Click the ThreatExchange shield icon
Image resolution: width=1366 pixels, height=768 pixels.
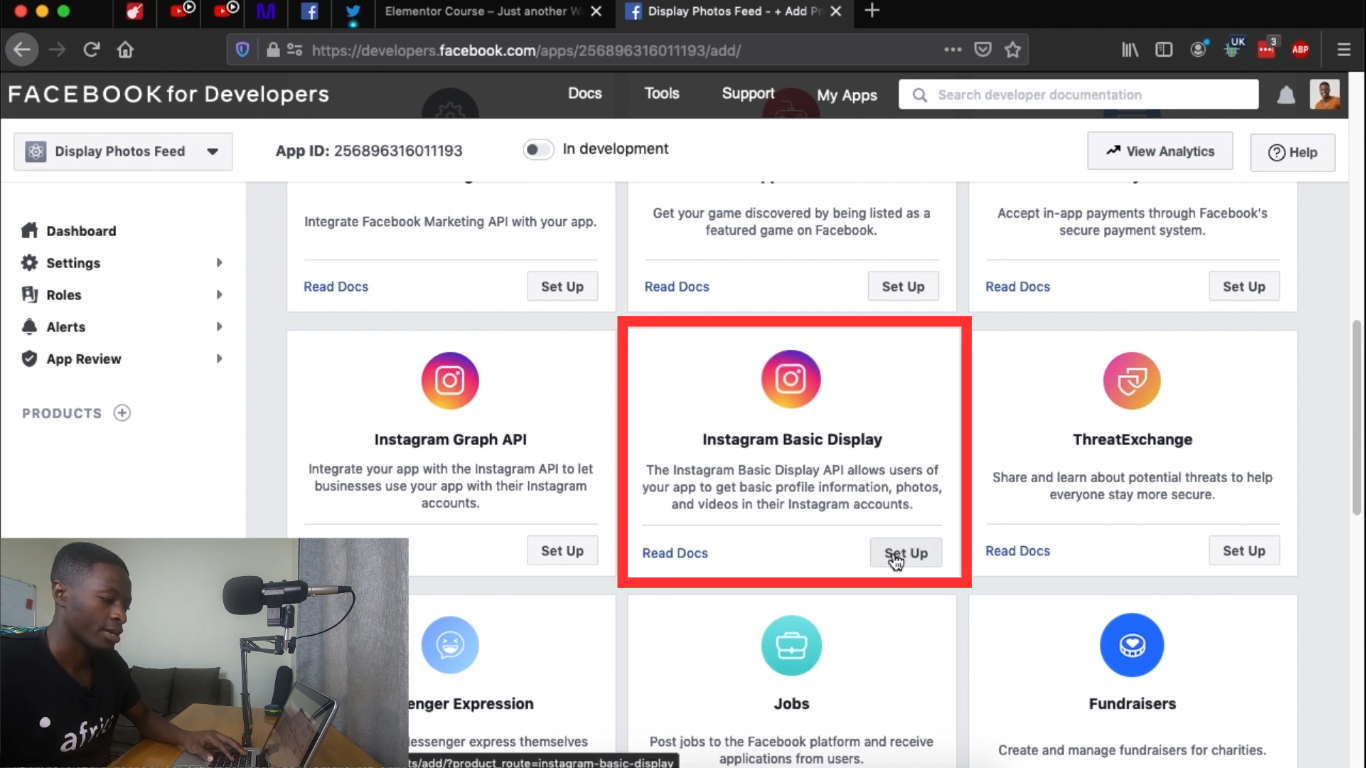[x=1132, y=380]
